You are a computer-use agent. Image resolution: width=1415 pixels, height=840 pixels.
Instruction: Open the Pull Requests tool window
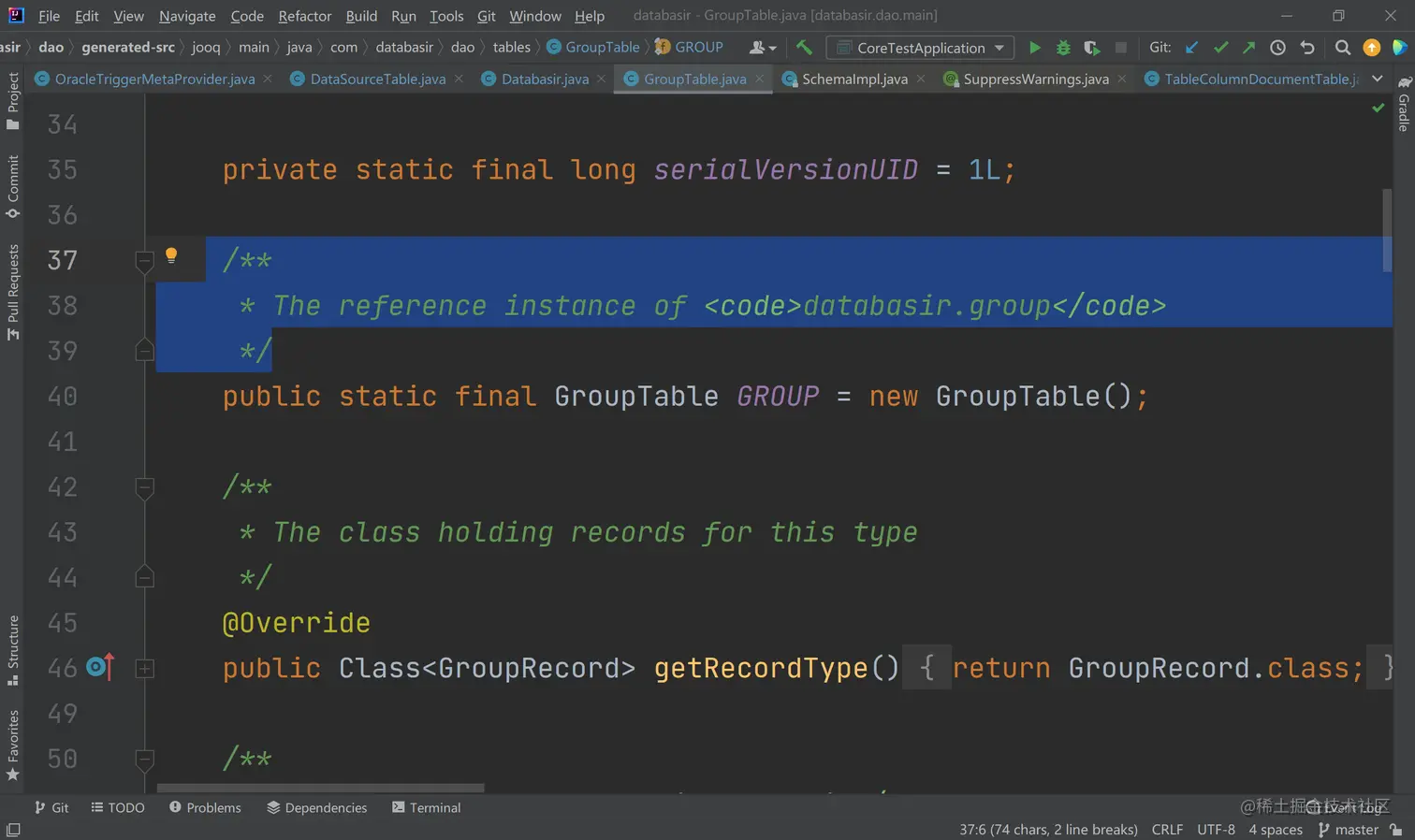(x=13, y=292)
